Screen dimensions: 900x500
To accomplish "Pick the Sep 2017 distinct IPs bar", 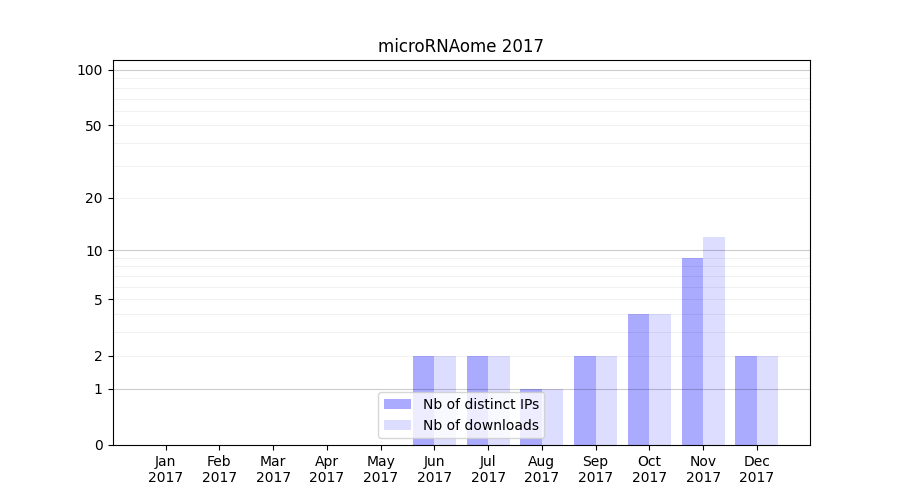I will pyautogui.click(x=584, y=400).
